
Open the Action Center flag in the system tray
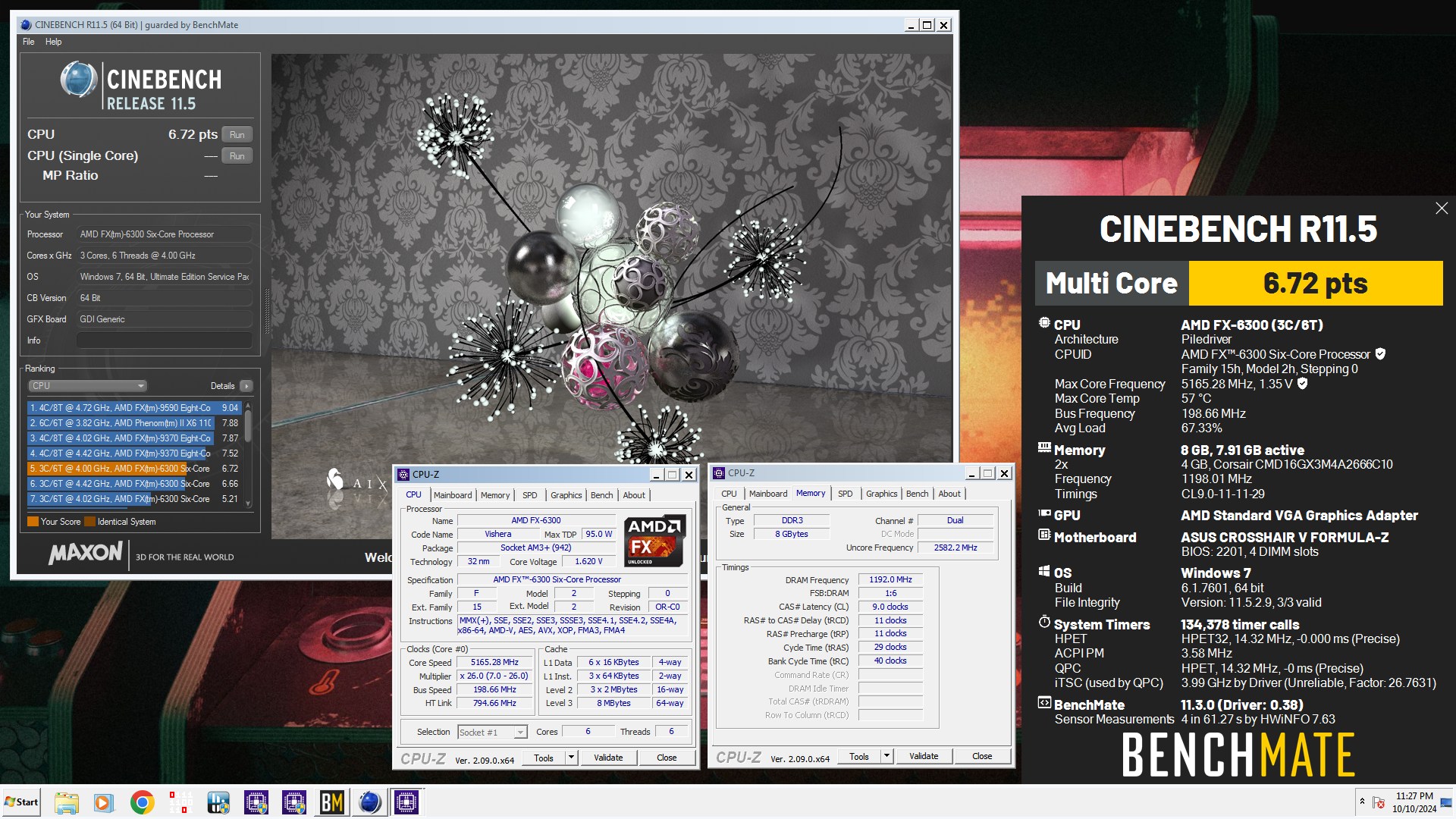1379,802
